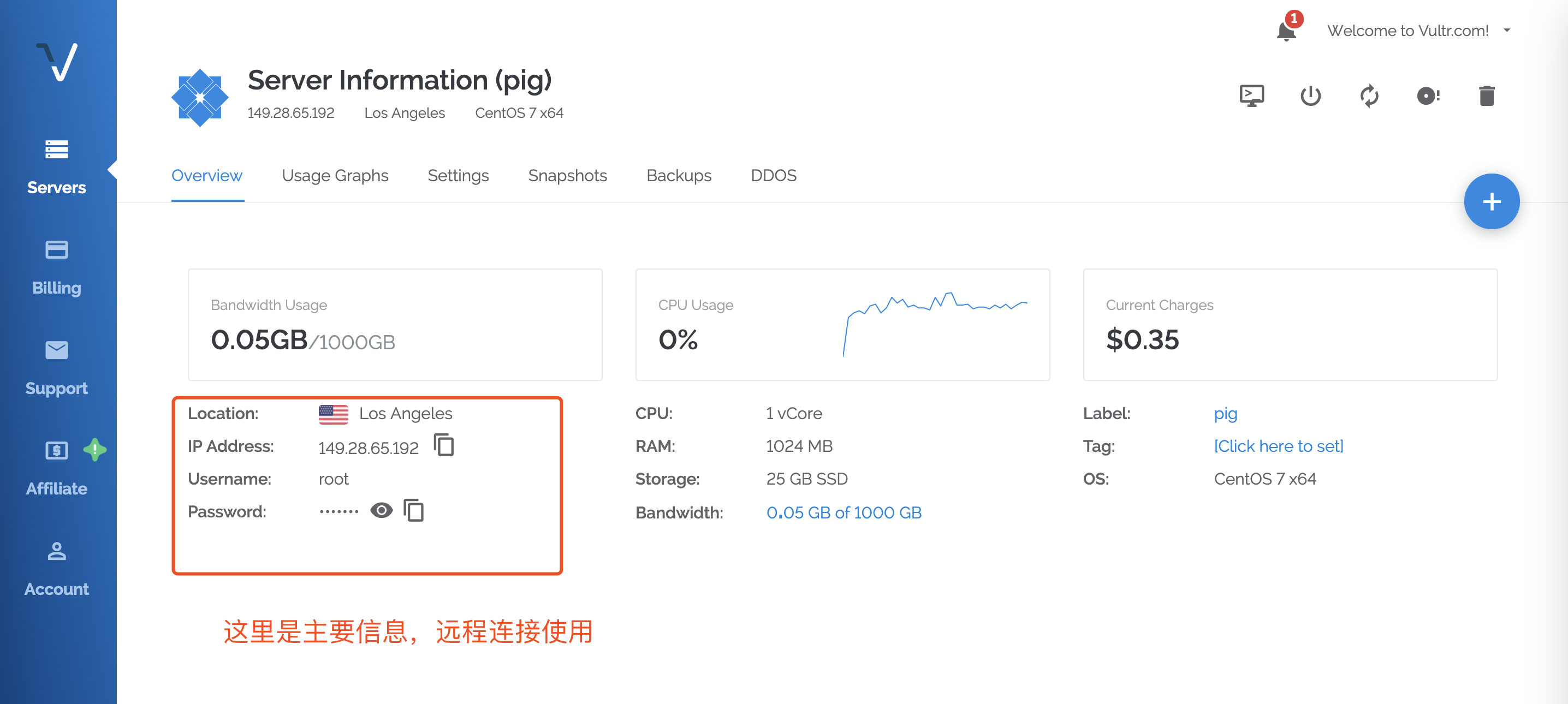Viewport: 1568px width, 704px height.
Task: Copy the root password
Action: (414, 511)
